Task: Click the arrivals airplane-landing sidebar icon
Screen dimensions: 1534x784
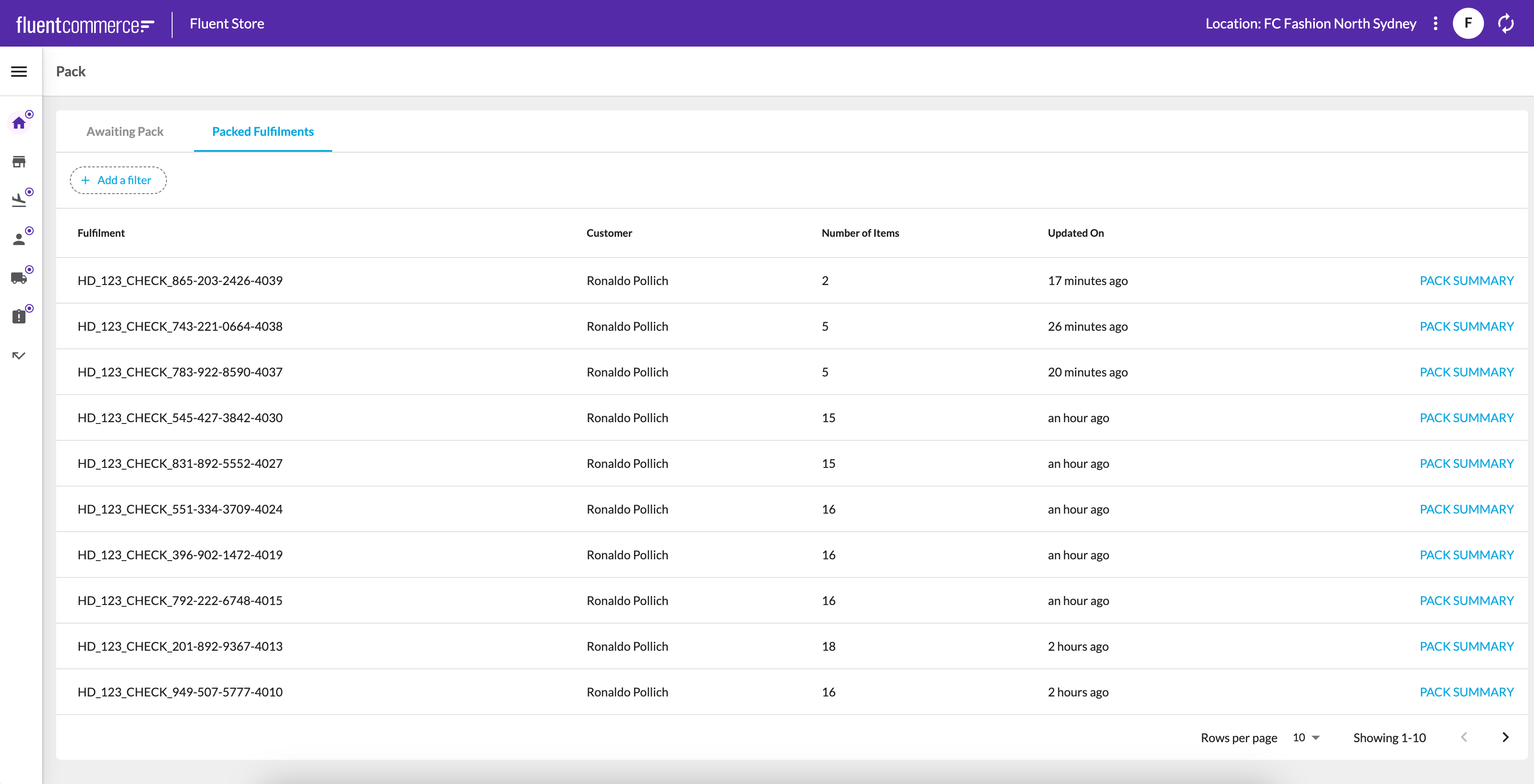Action: point(19,201)
